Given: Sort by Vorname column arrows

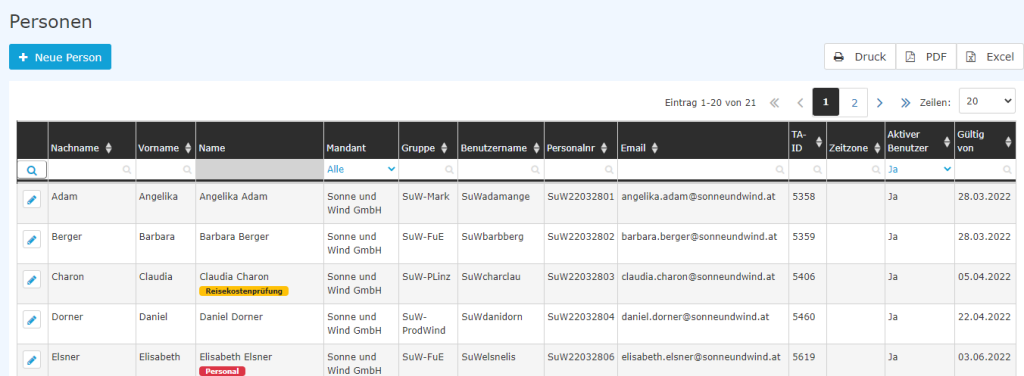Looking at the screenshot, I should 189,148.
